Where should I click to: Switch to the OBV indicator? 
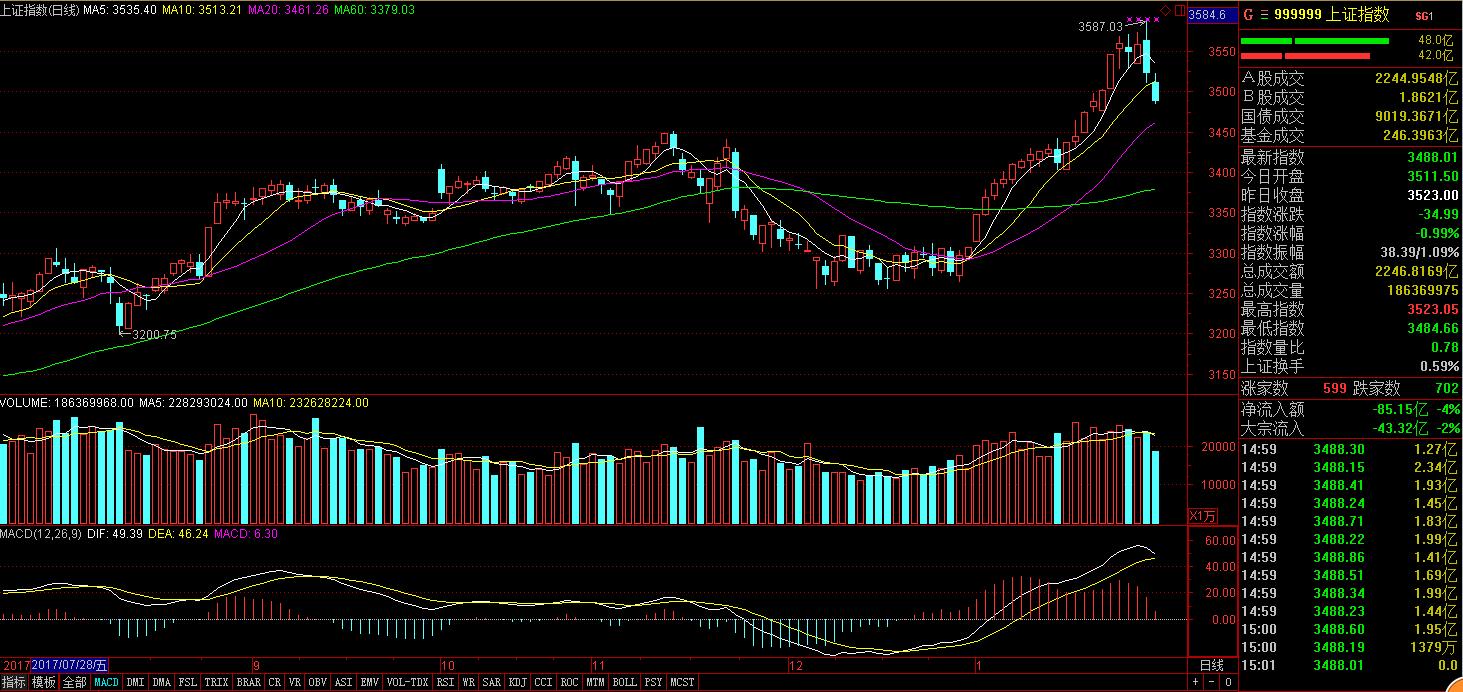pyautogui.click(x=317, y=682)
